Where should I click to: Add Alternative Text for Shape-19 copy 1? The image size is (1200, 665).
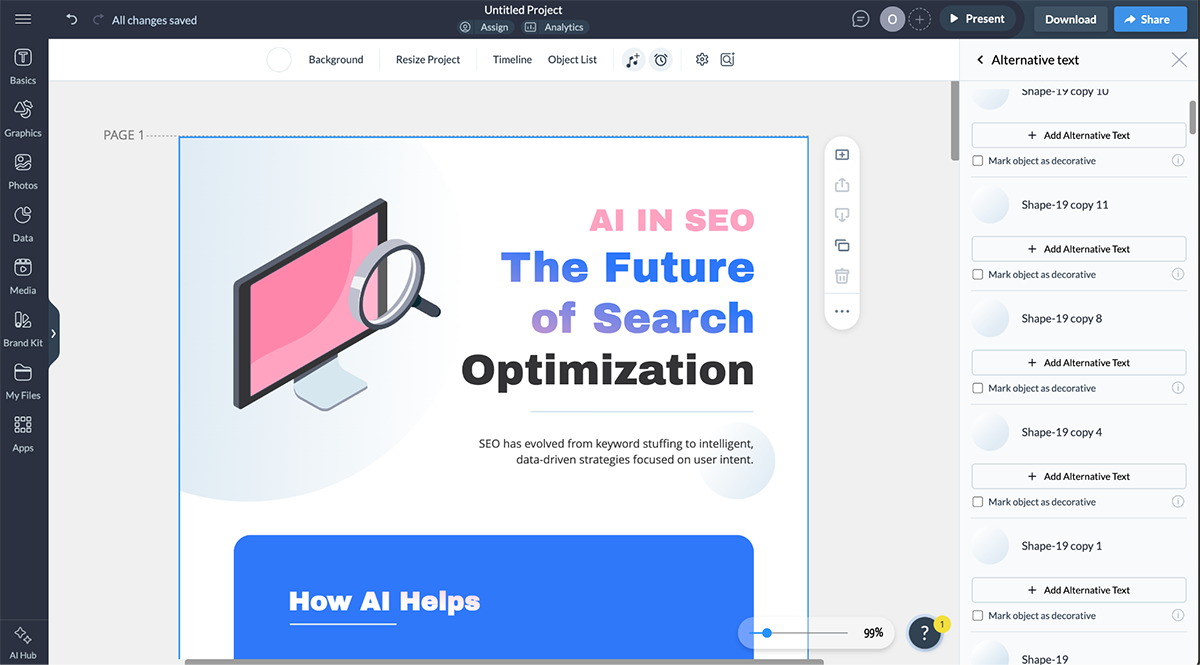[1078, 589]
